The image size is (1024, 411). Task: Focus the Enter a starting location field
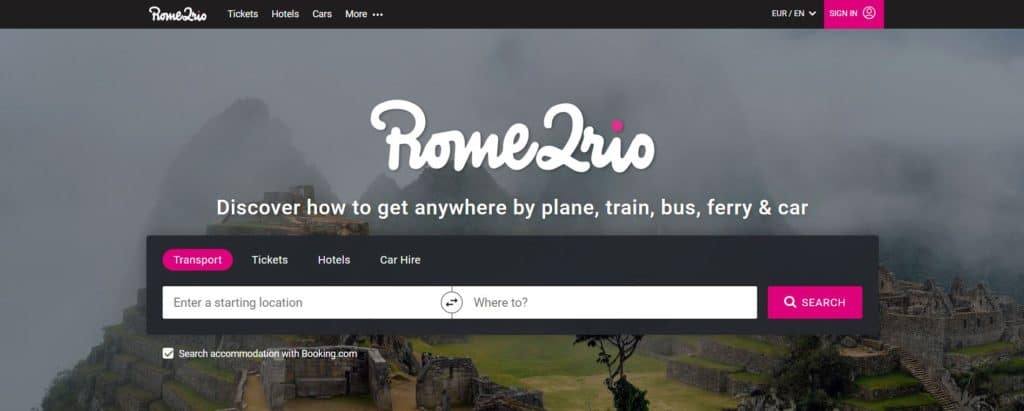pyautogui.click(x=302, y=303)
